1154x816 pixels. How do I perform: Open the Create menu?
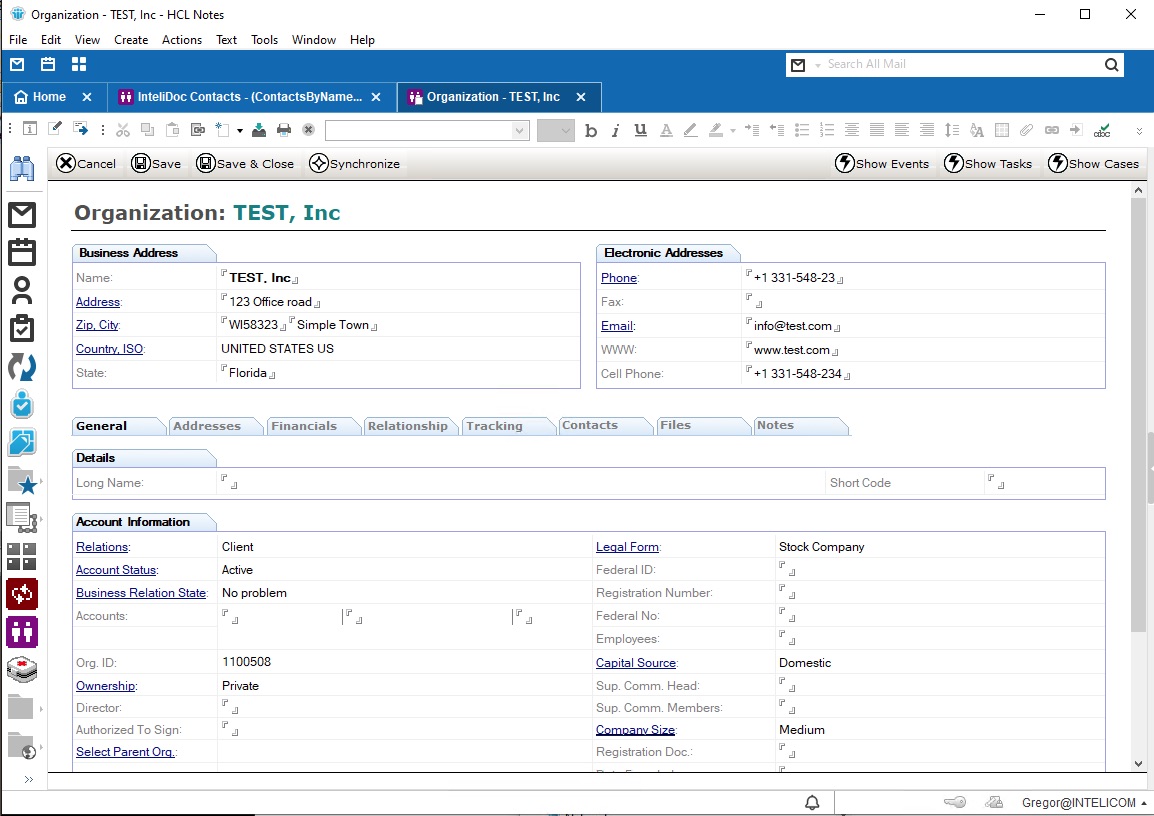[131, 40]
